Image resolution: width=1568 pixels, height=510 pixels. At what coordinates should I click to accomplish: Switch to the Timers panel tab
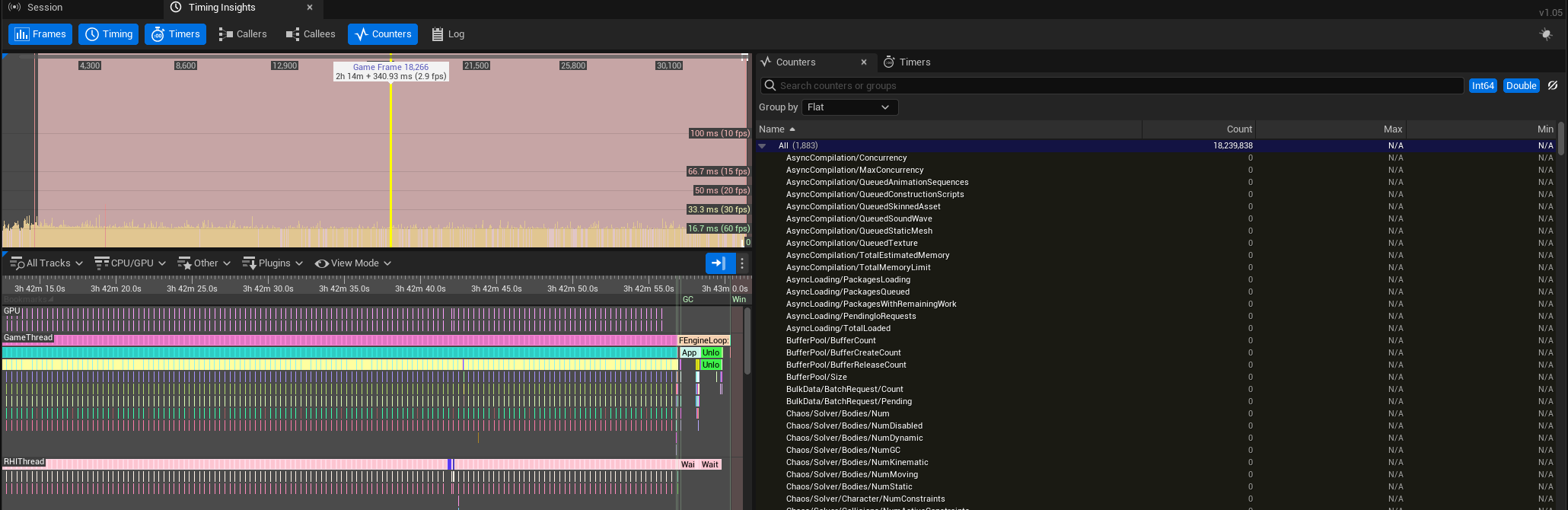coord(907,62)
